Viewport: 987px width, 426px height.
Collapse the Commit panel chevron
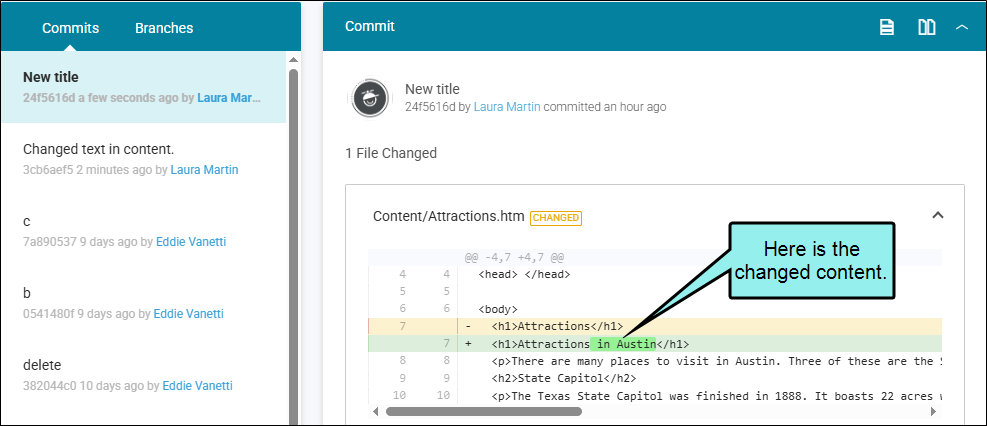coord(962,27)
